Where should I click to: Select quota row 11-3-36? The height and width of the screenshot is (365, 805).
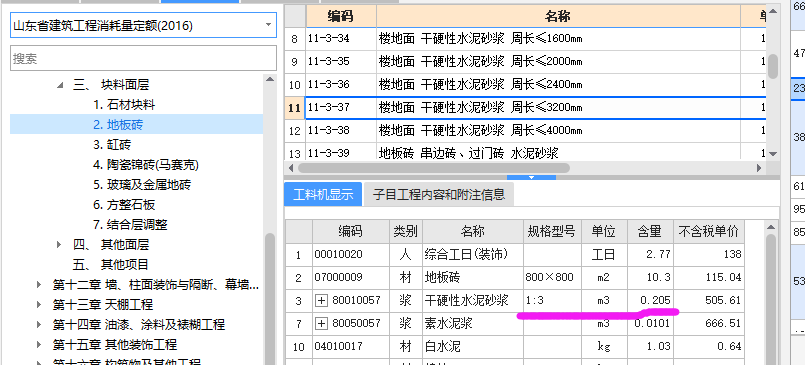526,85
